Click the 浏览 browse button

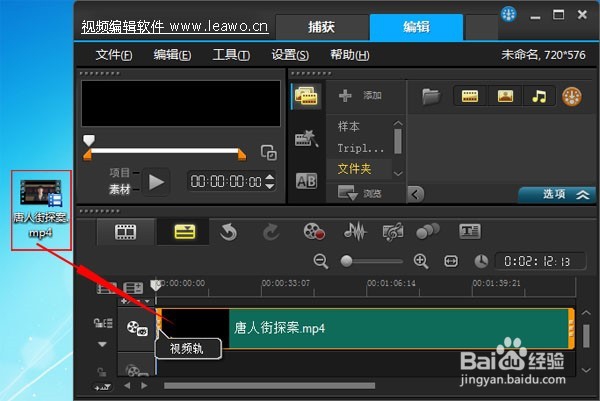tap(360, 193)
